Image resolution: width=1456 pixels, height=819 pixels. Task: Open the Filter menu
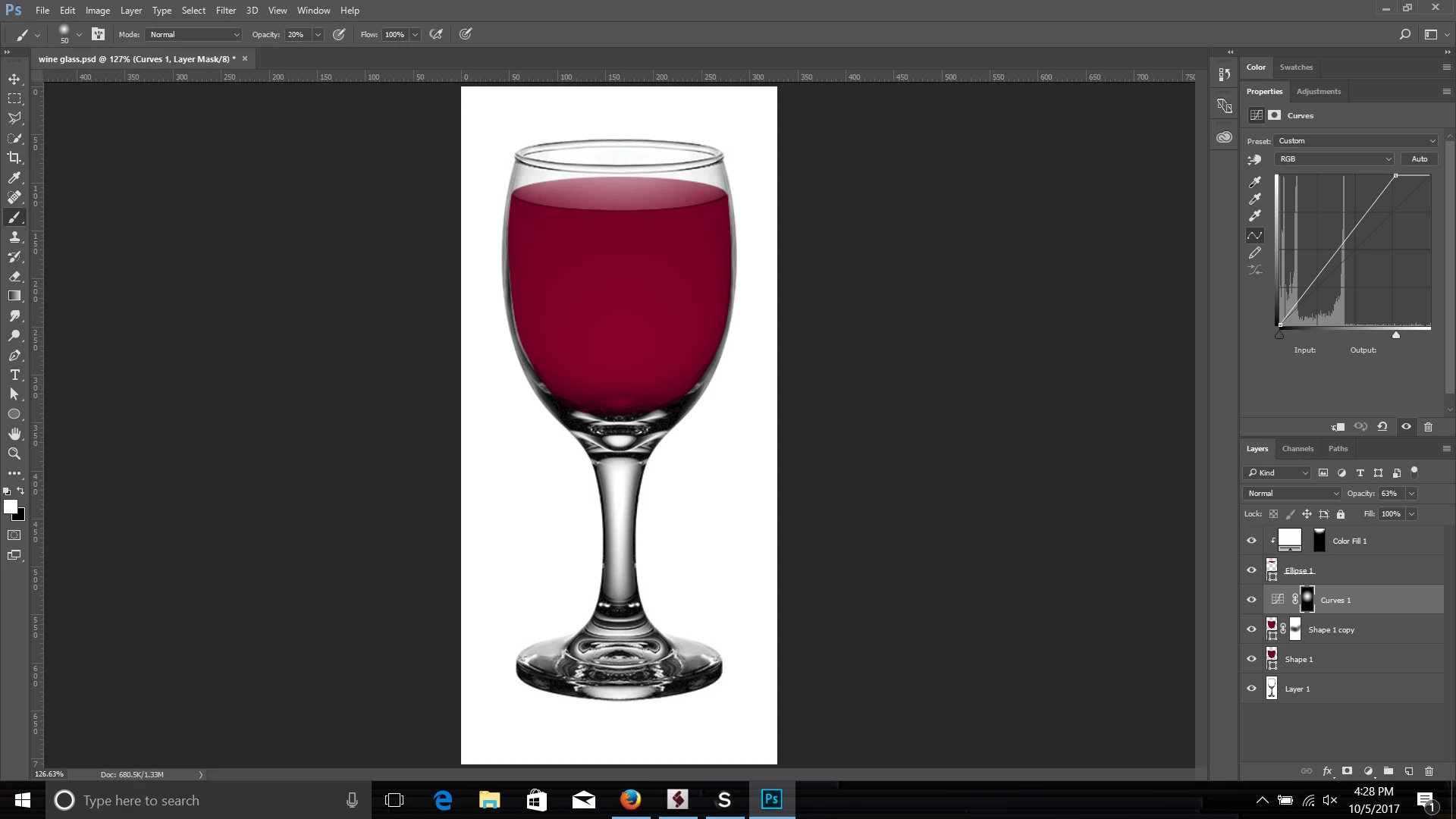pos(225,11)
